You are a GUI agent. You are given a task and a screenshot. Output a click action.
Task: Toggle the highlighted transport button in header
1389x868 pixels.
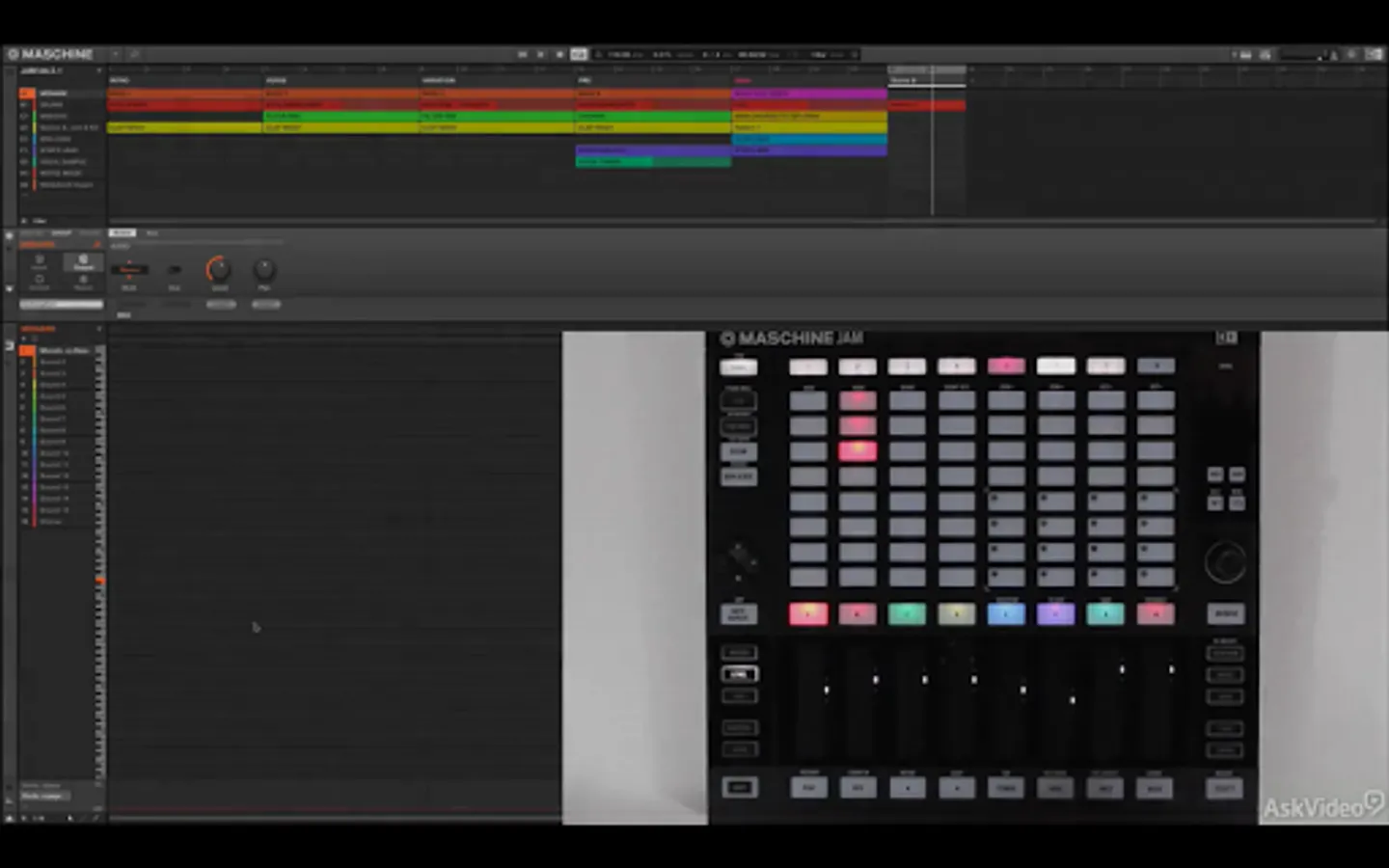pyautogui.click(x=579, y=54)
